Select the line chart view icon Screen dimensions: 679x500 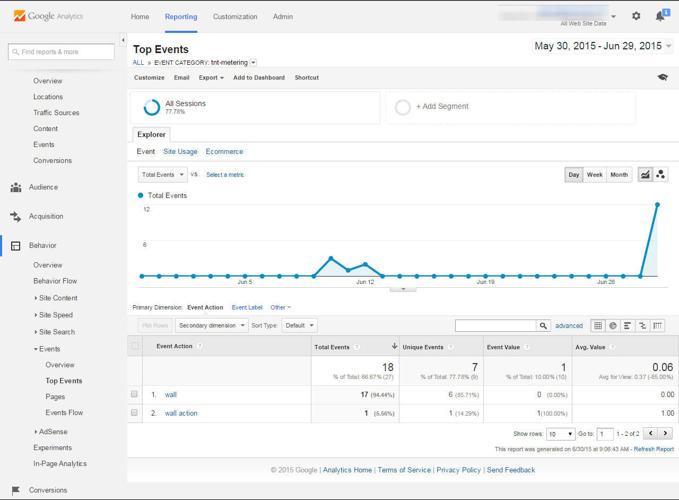tap(645, 174)
